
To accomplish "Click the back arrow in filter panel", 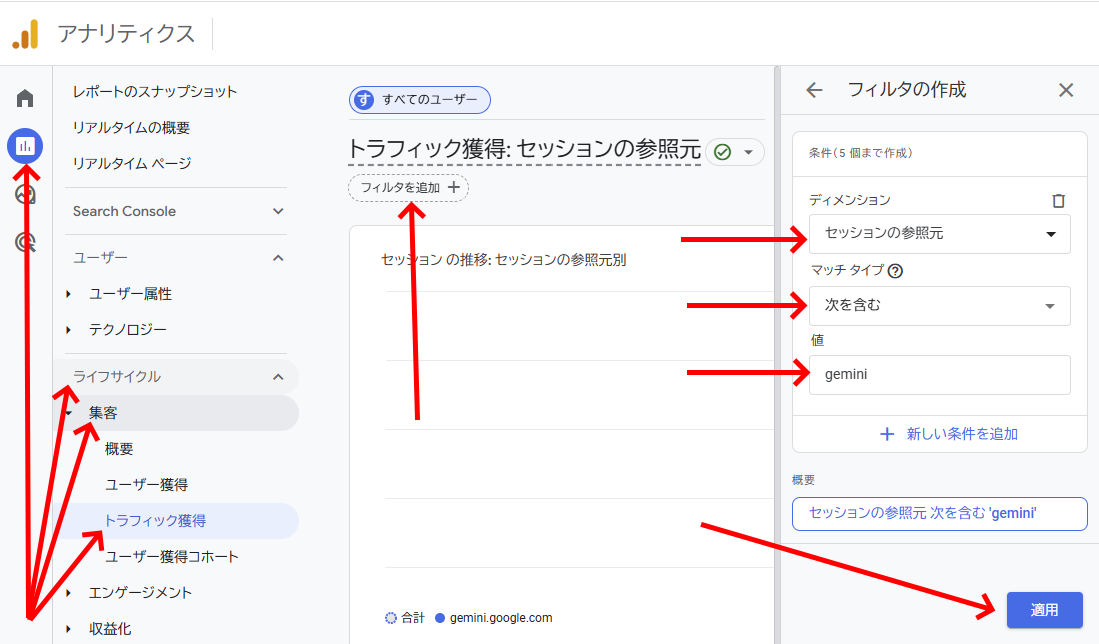I will click(x=814, y=90).
